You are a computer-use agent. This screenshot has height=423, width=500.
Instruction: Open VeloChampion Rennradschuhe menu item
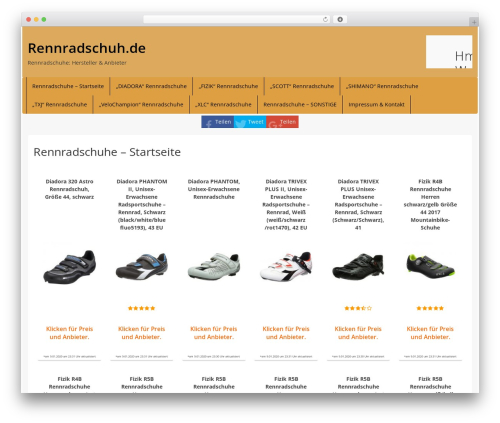point(141,105)
